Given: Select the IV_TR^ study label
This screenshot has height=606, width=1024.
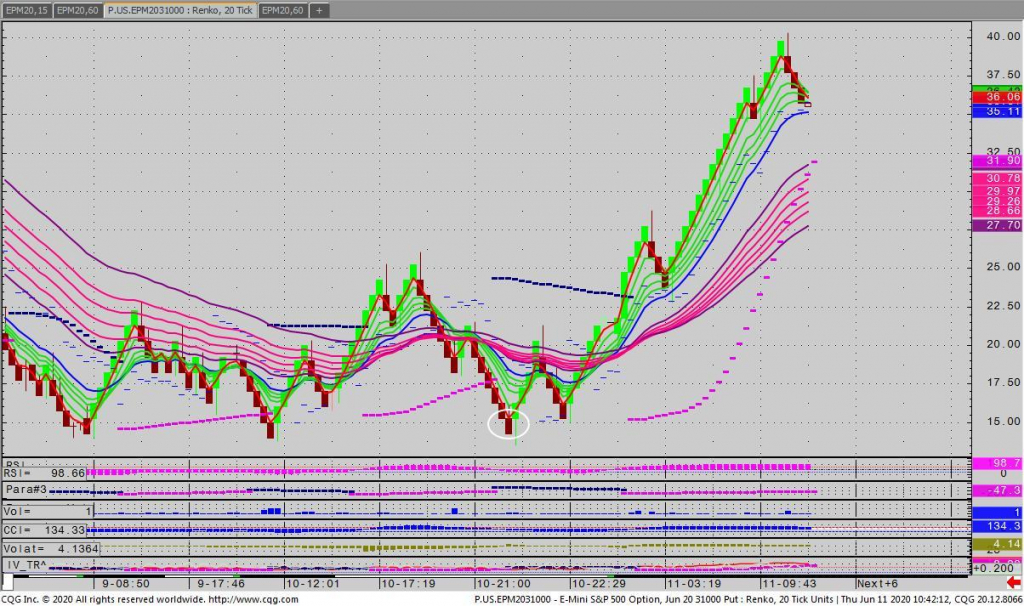Looking at the screenshot, I should (x=26, y=564).
